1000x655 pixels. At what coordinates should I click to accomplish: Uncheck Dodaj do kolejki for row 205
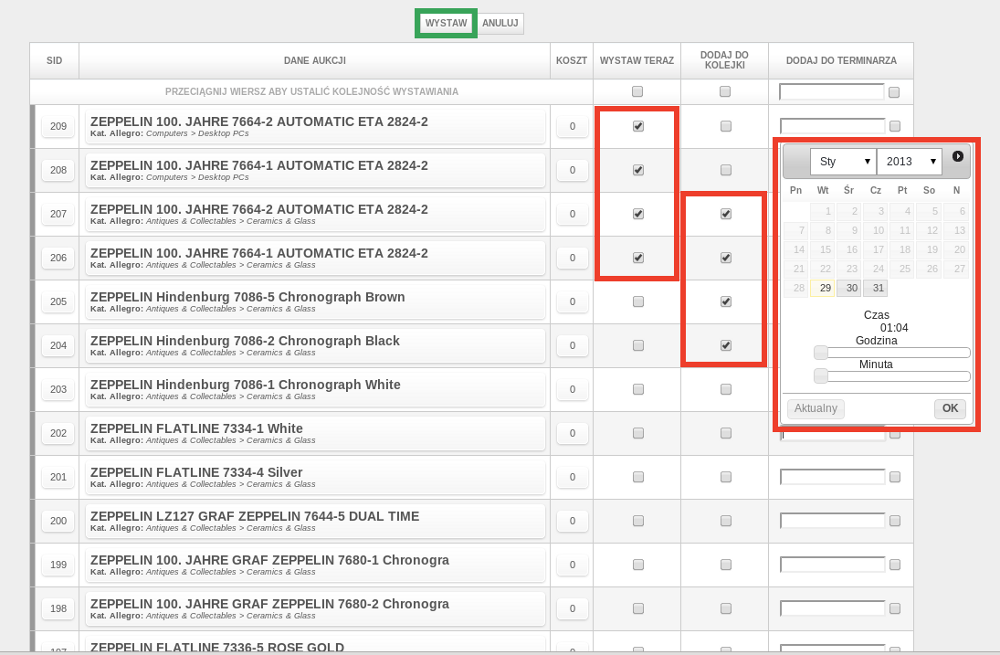click(726, 302)
